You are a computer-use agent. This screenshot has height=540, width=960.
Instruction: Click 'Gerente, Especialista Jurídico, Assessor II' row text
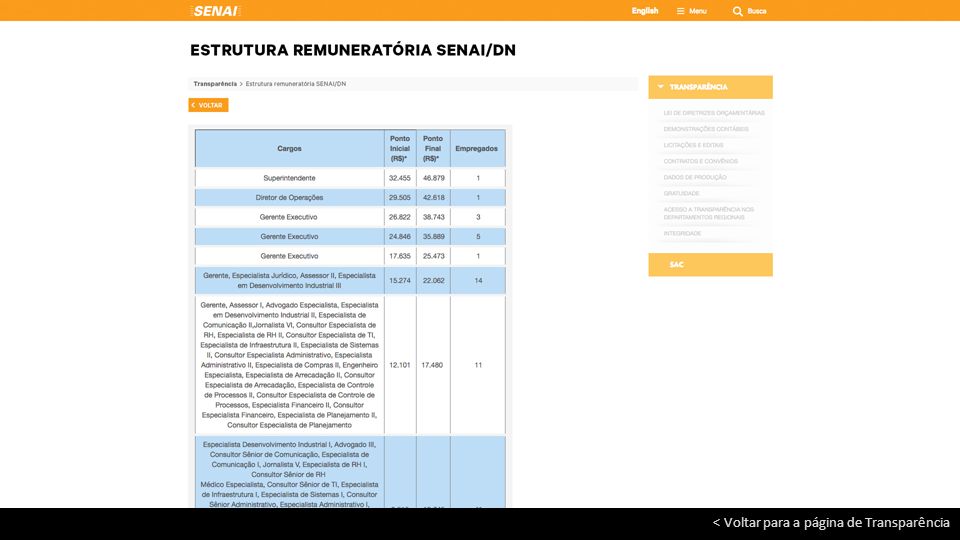point(289,280)
